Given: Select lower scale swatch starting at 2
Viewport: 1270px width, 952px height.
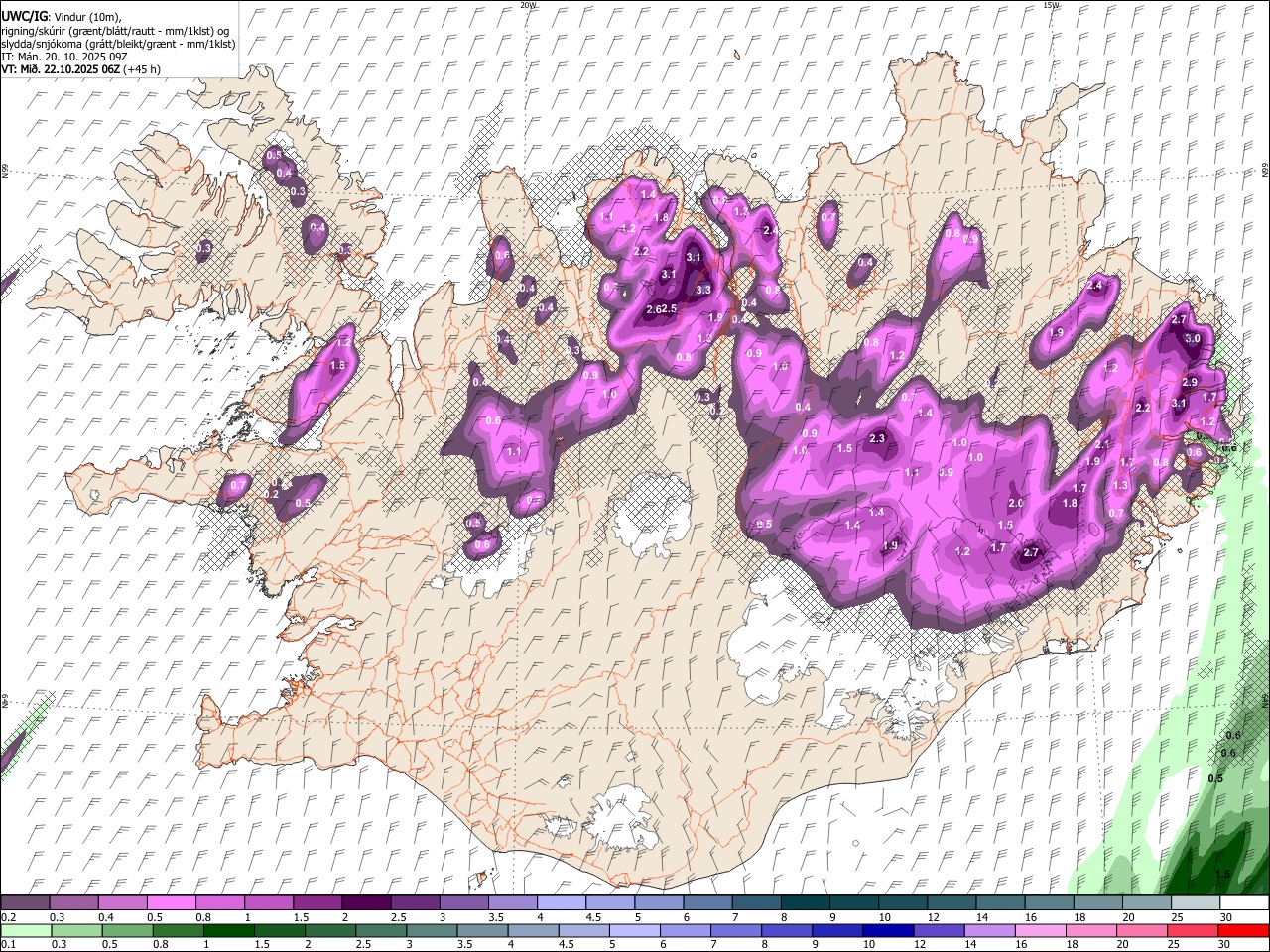Looking at the screenshot, I should pos(329,930).
